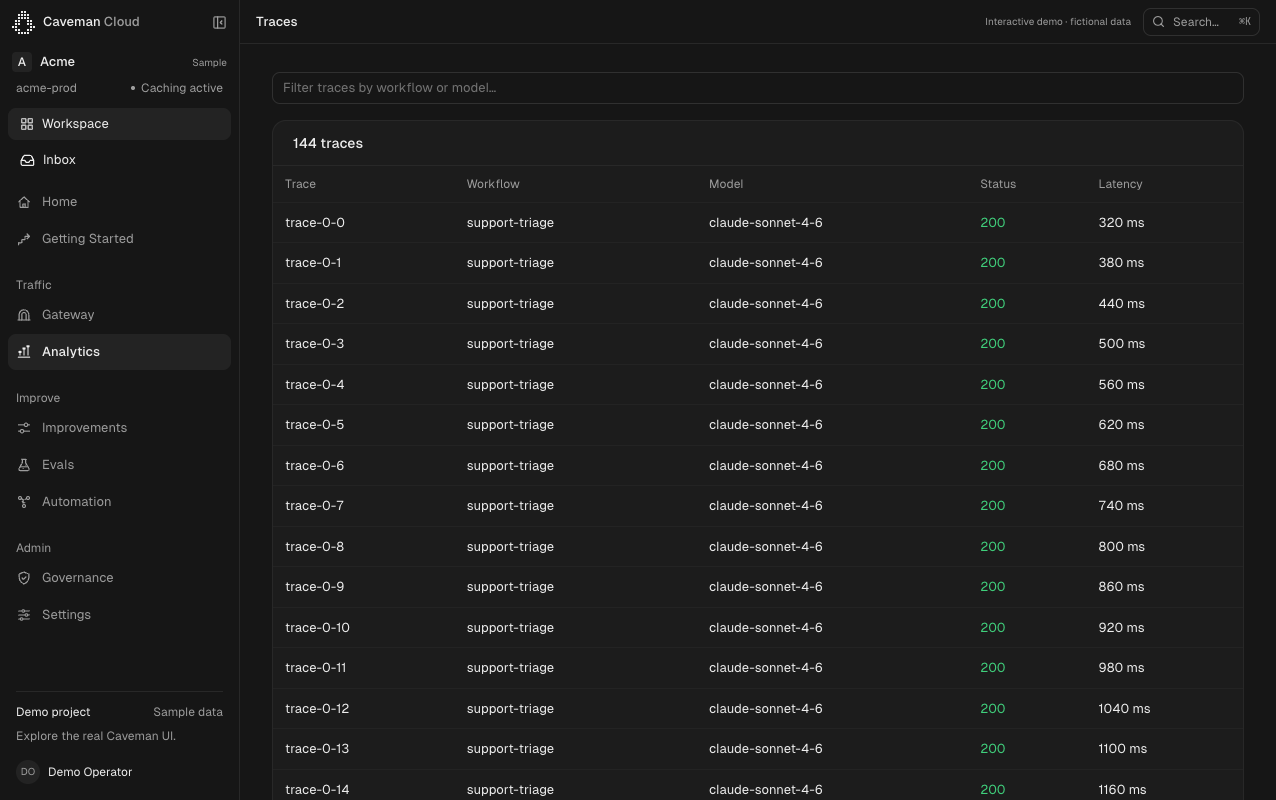Click the Acme organization avatar
This screenshot has height=800, width=1276.
click(22, 62)
